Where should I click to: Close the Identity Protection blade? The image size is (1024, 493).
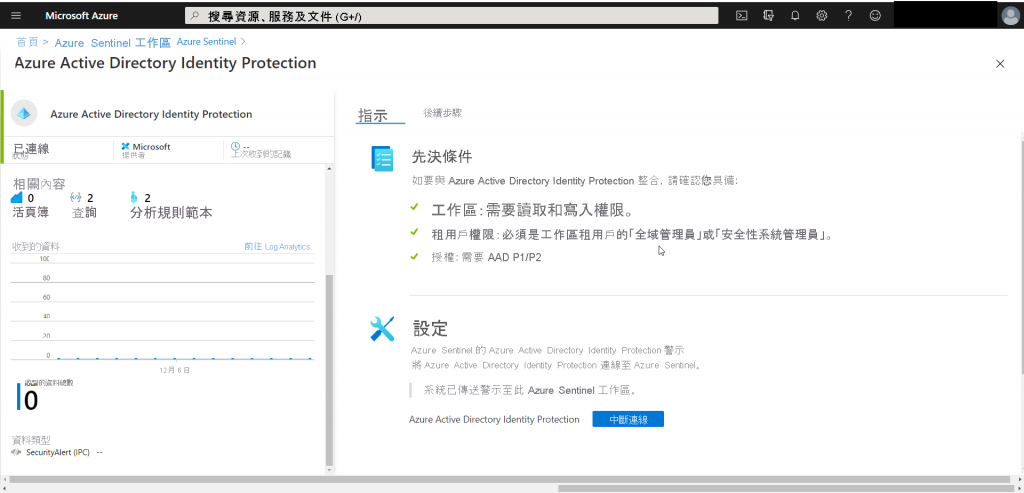click(1000, 63)
